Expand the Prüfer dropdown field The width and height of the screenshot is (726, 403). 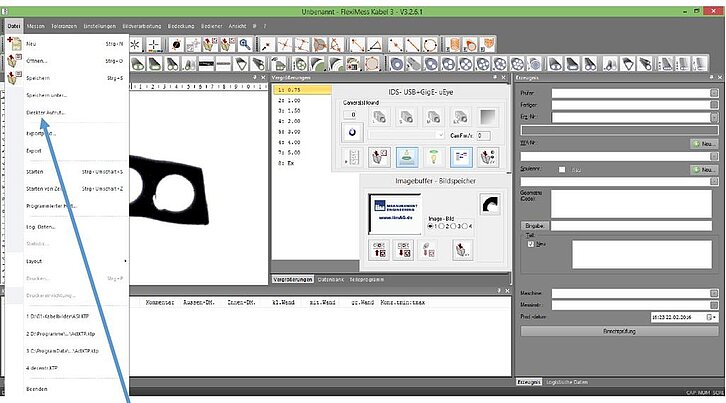pyautogui.click(x=714, y=93)
